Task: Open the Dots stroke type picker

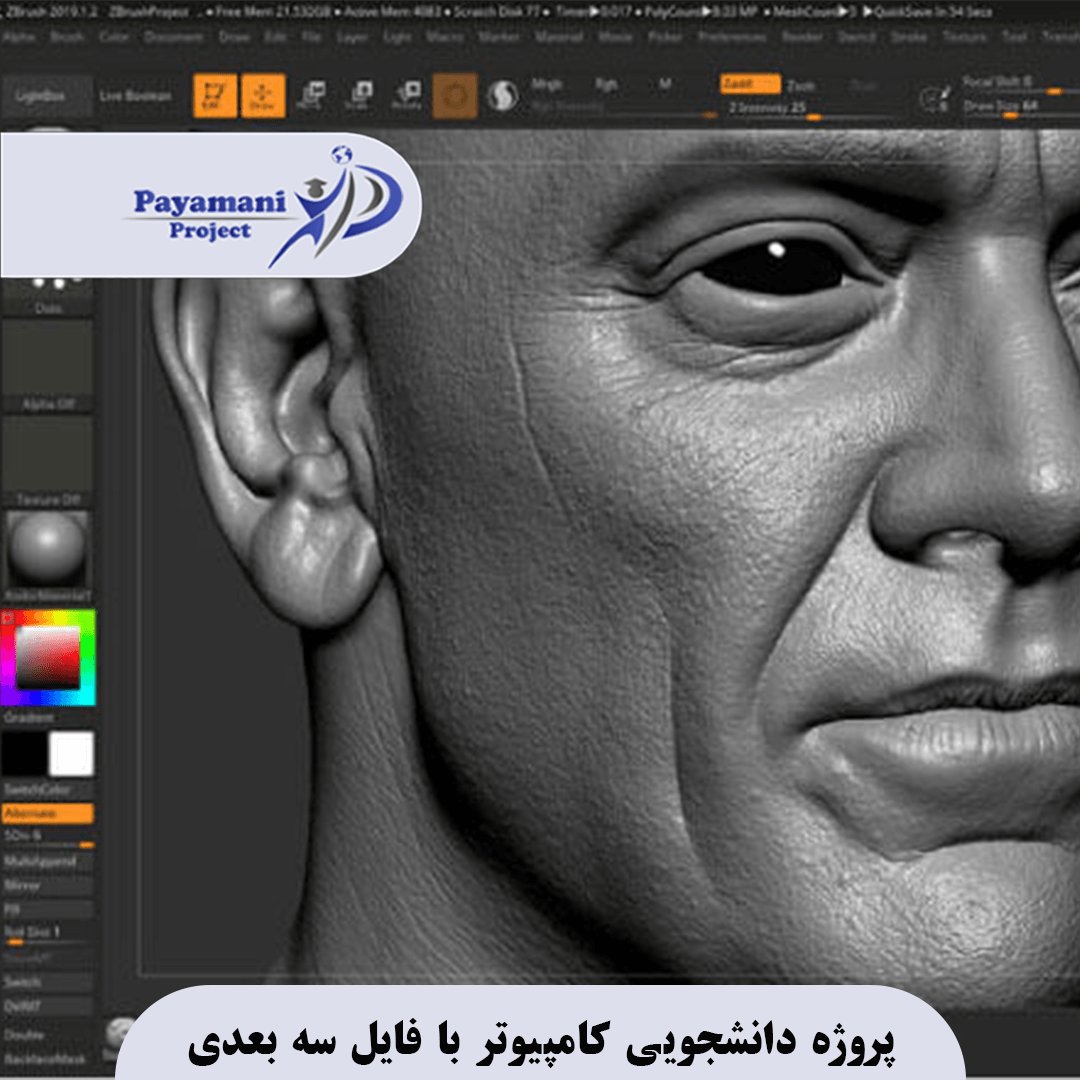Action: coord(48,290)
